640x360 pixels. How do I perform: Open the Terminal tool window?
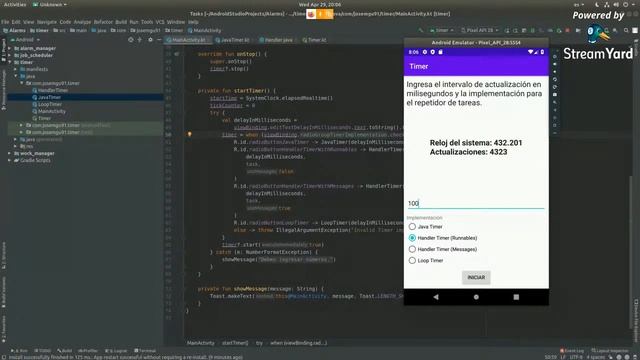coord(145,351)
